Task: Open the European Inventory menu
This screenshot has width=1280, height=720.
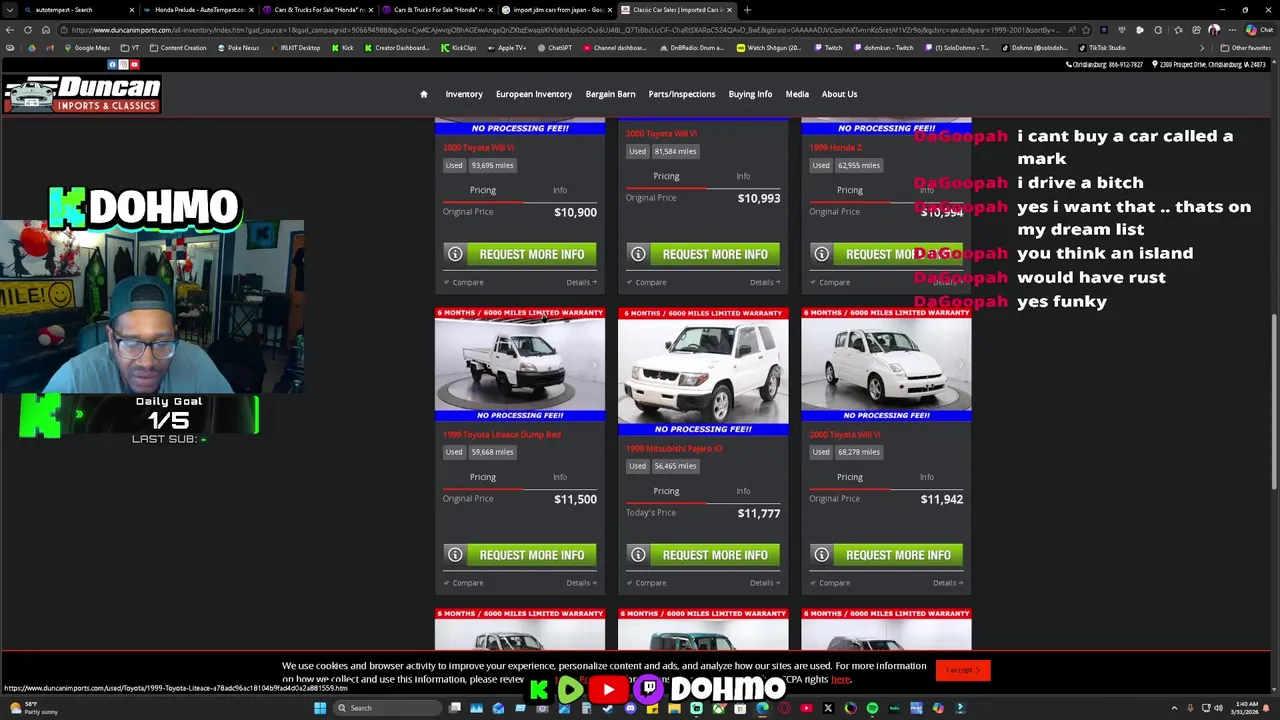Action: [534, 94]
